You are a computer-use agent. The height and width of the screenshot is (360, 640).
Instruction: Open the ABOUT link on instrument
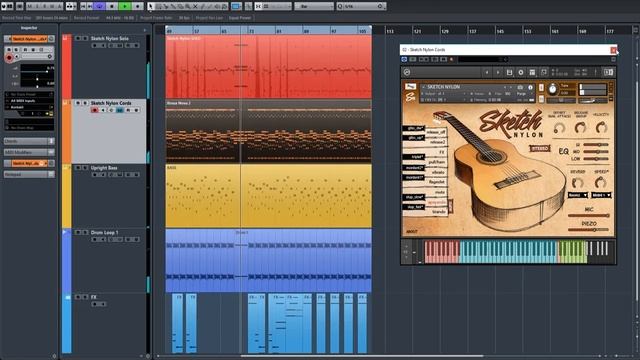click(x=412, y=232)
